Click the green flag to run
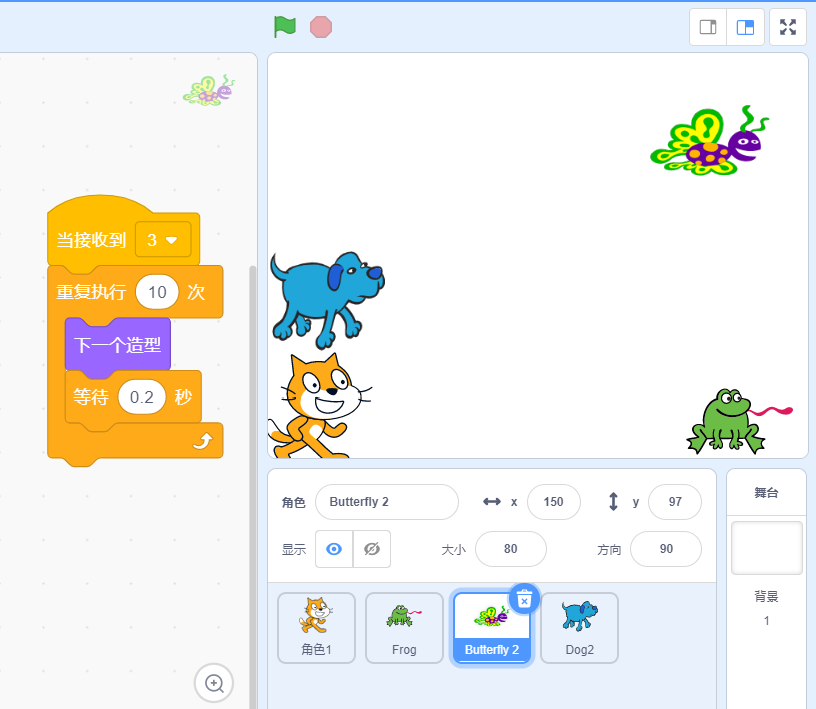Screen dimensions: 816x709 [x=285, y=27]
